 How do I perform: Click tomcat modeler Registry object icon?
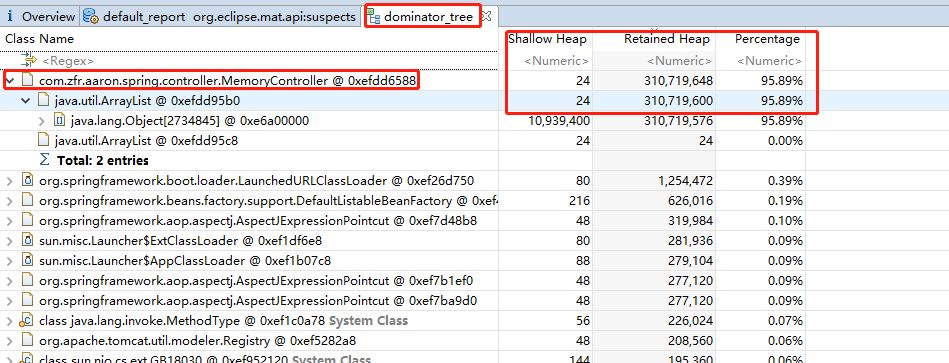coord(27,340)
